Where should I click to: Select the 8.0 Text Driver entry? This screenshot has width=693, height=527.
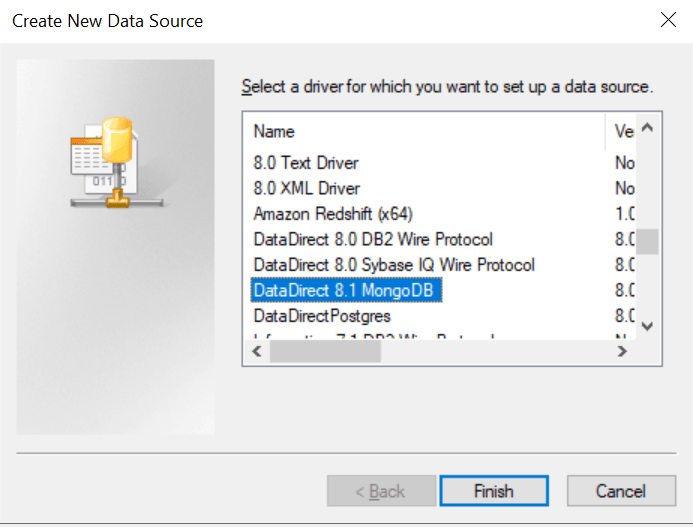(306, 162)
